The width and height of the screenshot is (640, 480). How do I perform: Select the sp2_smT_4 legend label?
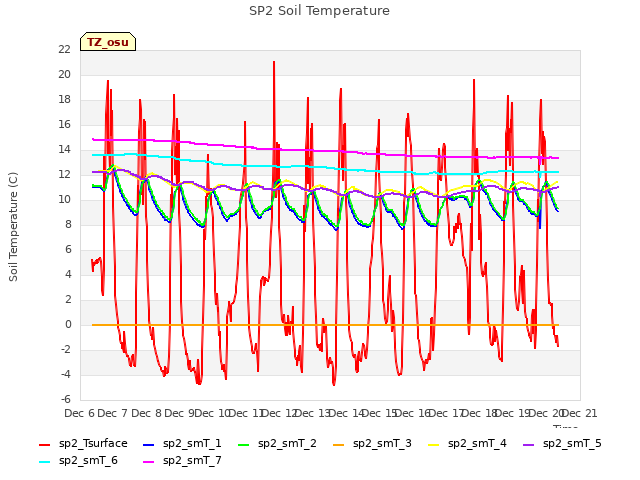click(477, 443)
